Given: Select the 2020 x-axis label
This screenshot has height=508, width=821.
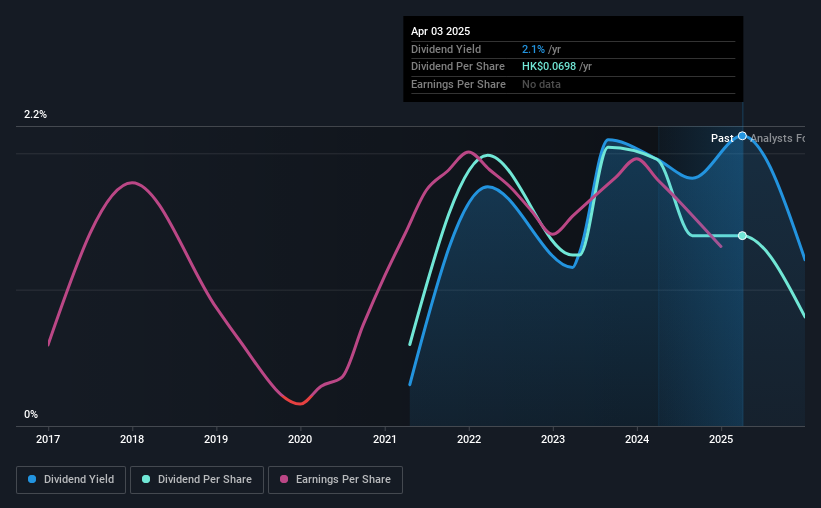Looking at the screenshot, I should (x=300, y=439).
